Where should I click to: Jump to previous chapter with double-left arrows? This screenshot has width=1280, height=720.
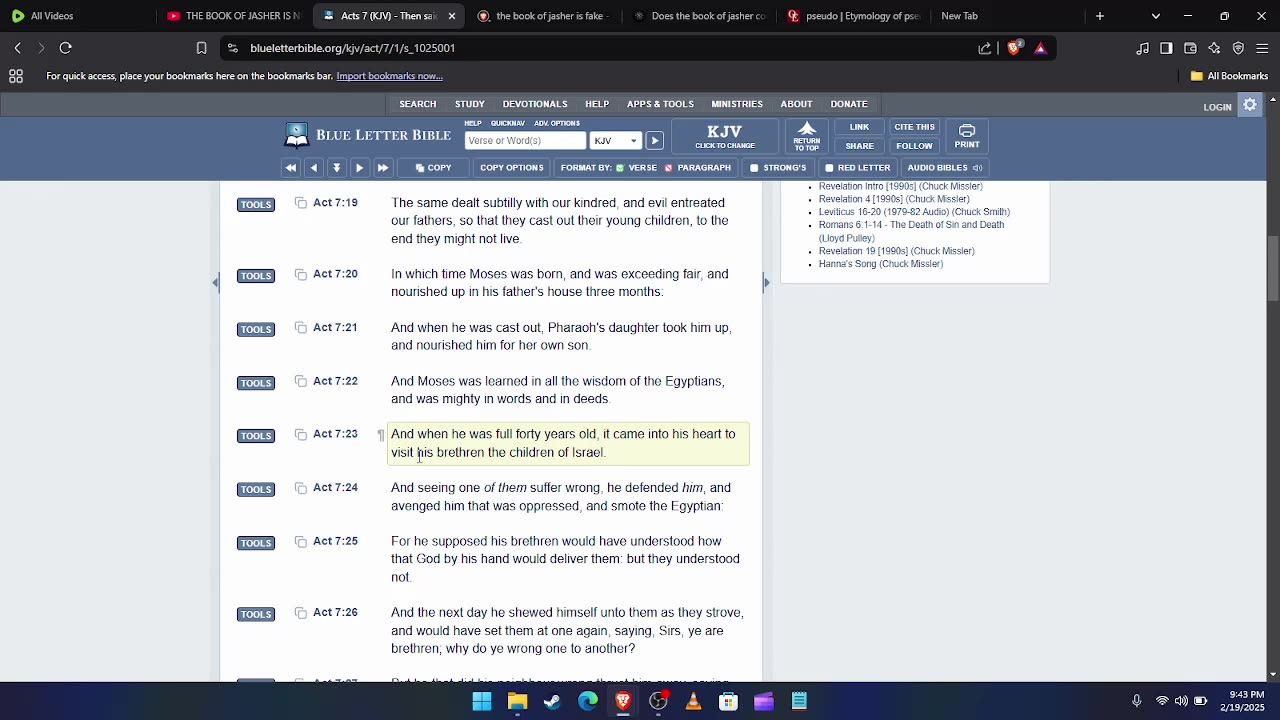click(x=291, y=168)
